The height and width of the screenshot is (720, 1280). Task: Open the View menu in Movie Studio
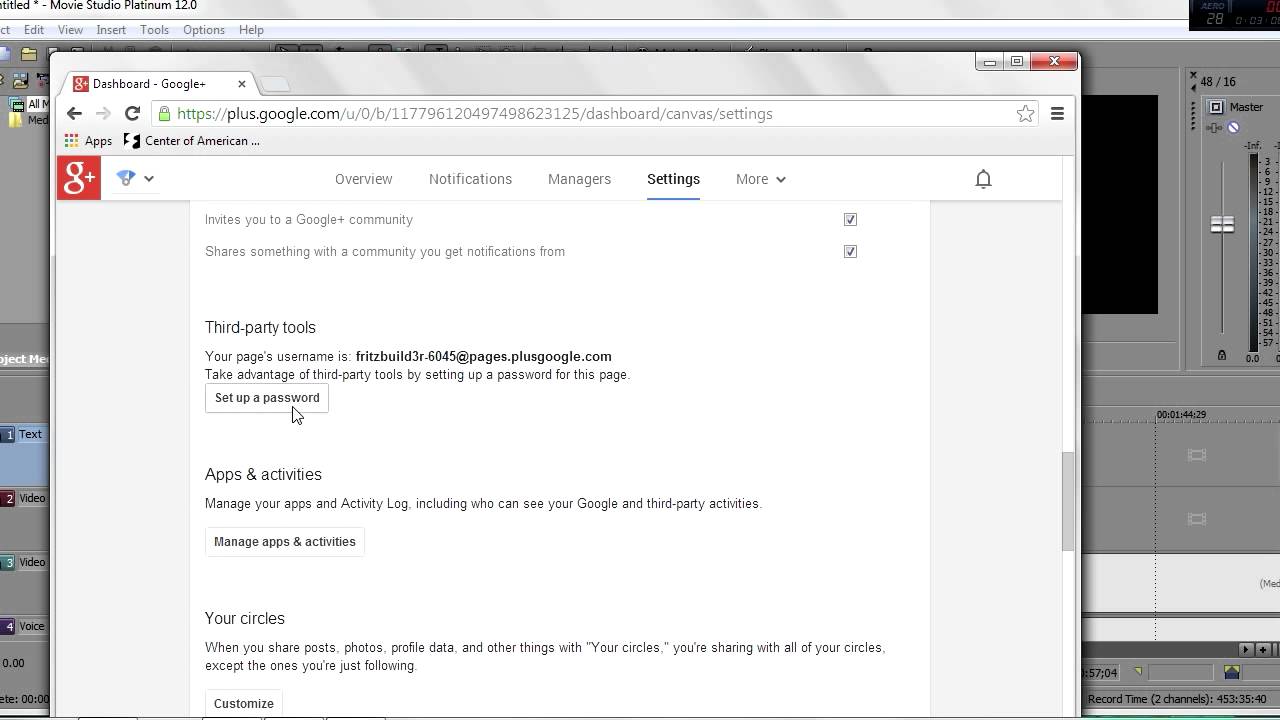pyautogui.click(x=70, y=30)
